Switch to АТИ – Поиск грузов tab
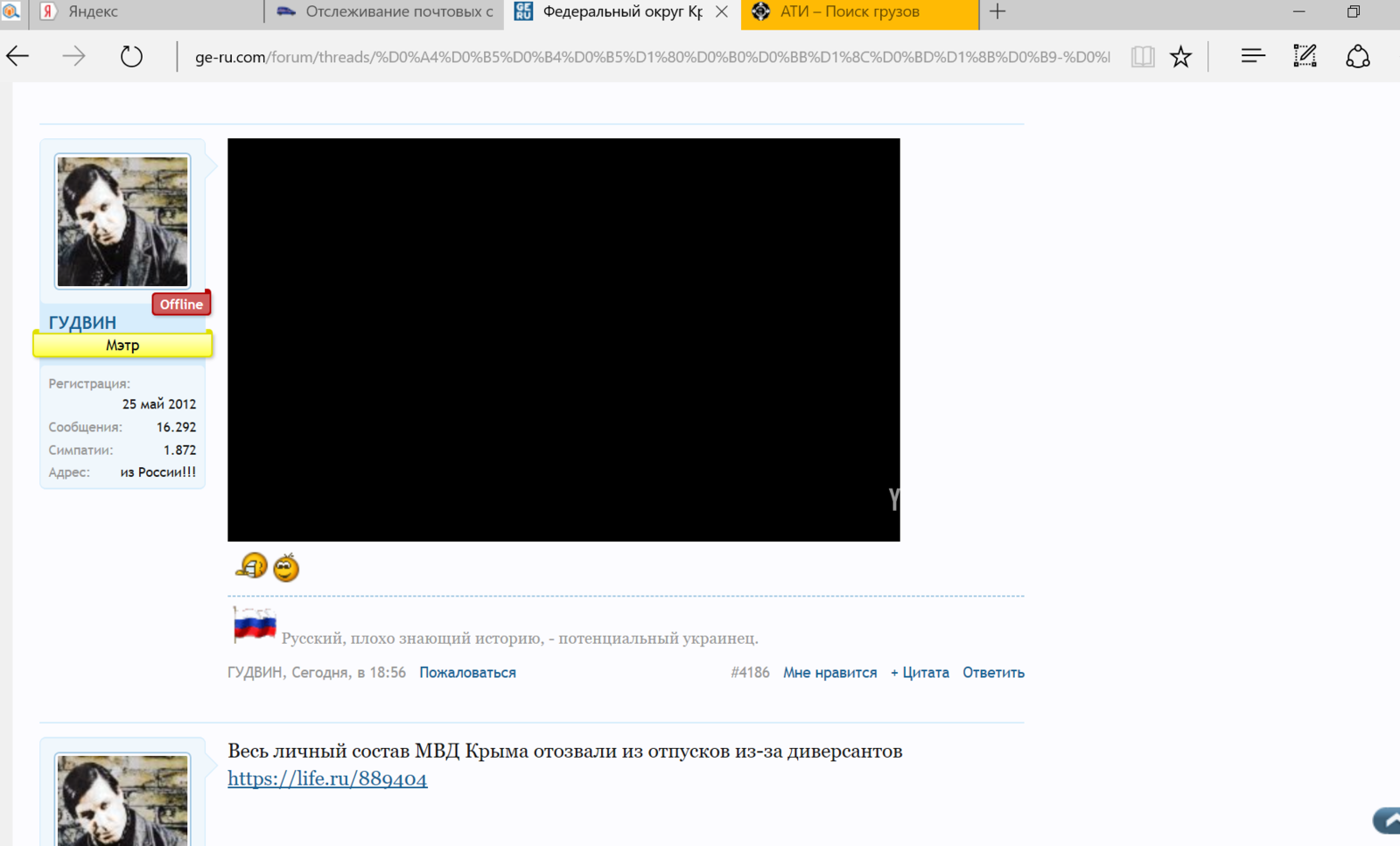The width and height of the screenshot is (1400, 846). (859, 12)
